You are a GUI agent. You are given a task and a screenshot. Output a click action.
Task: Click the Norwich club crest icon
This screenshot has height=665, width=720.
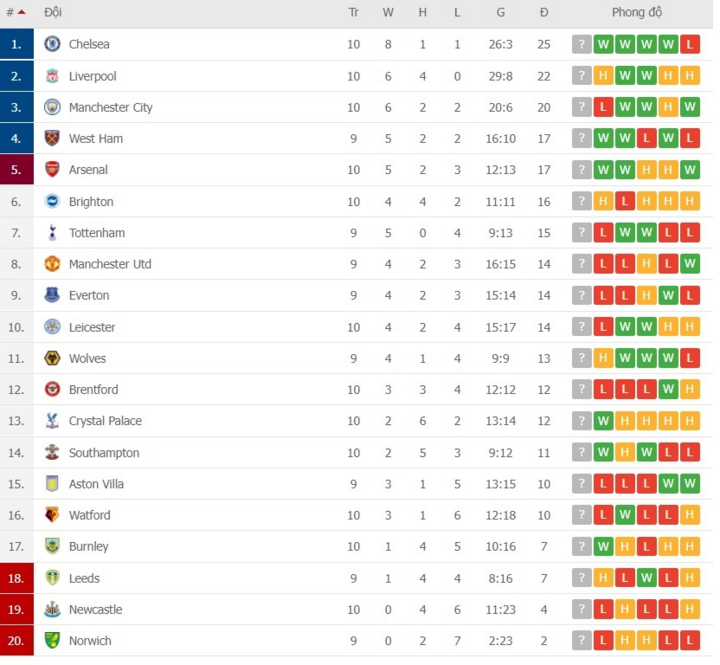(52, 640)
